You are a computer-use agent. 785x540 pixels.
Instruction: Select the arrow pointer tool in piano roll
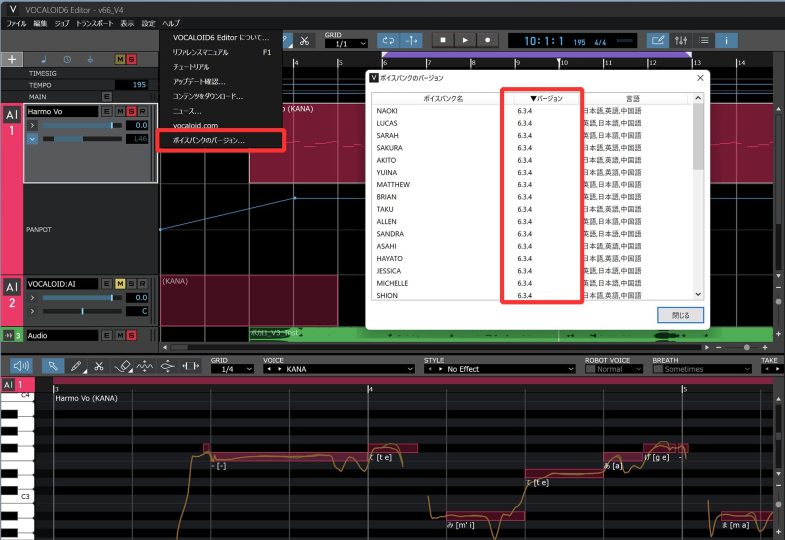pos(53,366)
